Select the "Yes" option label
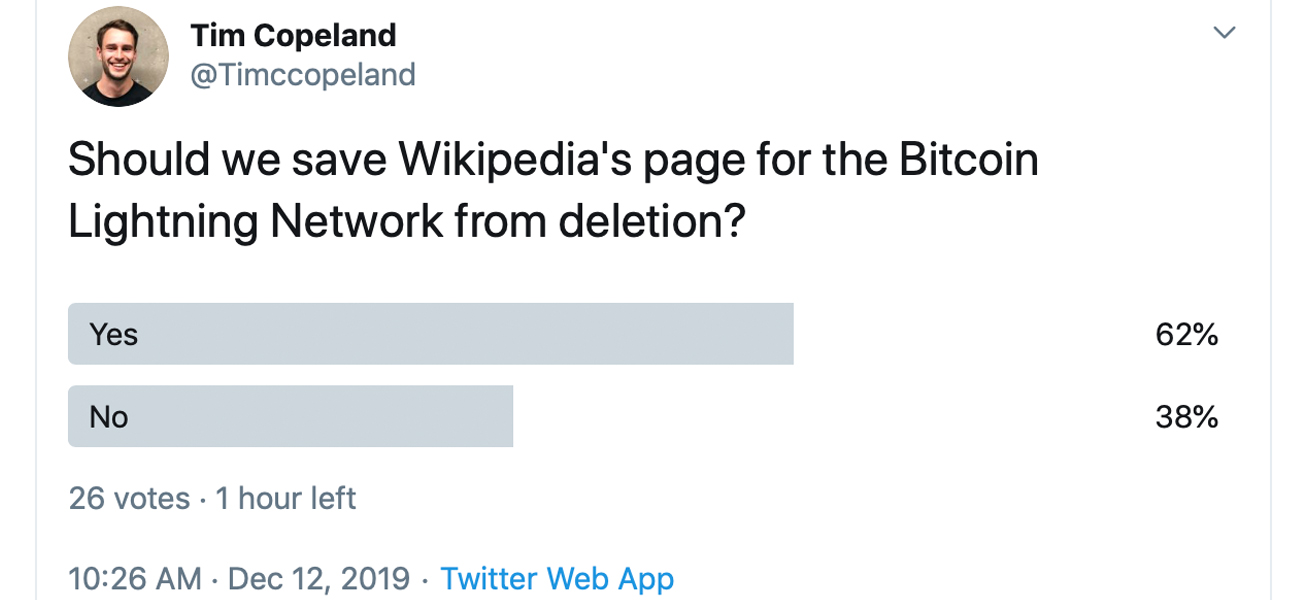 [114, 334]
